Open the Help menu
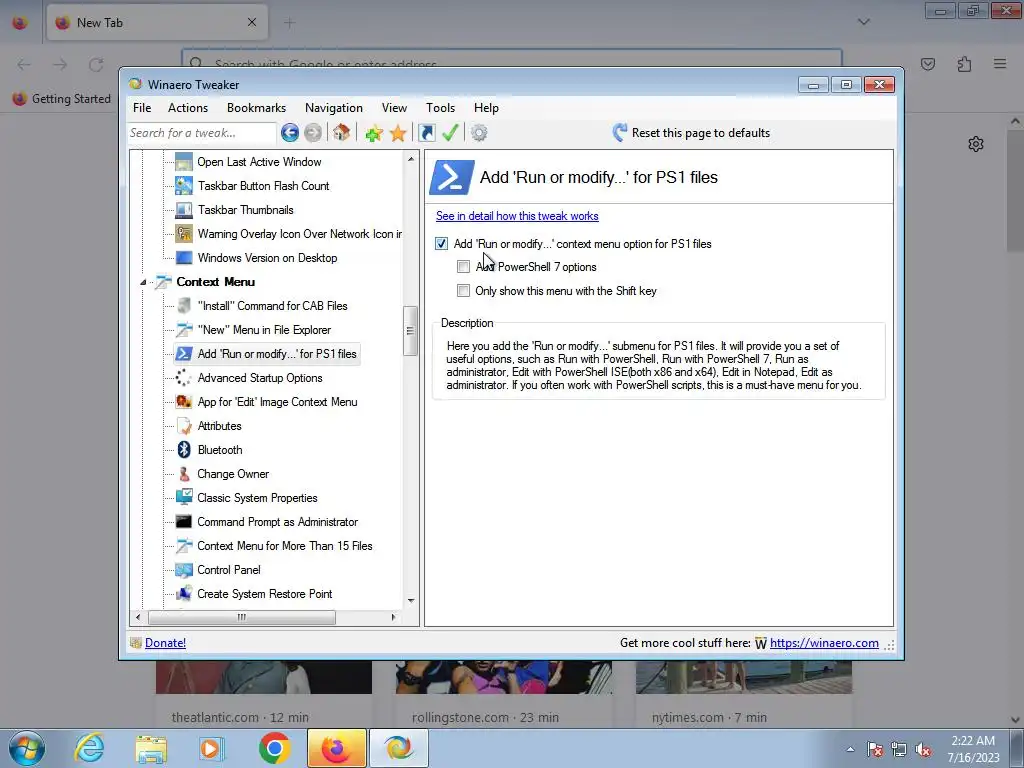1024x768 pixels. tap(486, 108)
